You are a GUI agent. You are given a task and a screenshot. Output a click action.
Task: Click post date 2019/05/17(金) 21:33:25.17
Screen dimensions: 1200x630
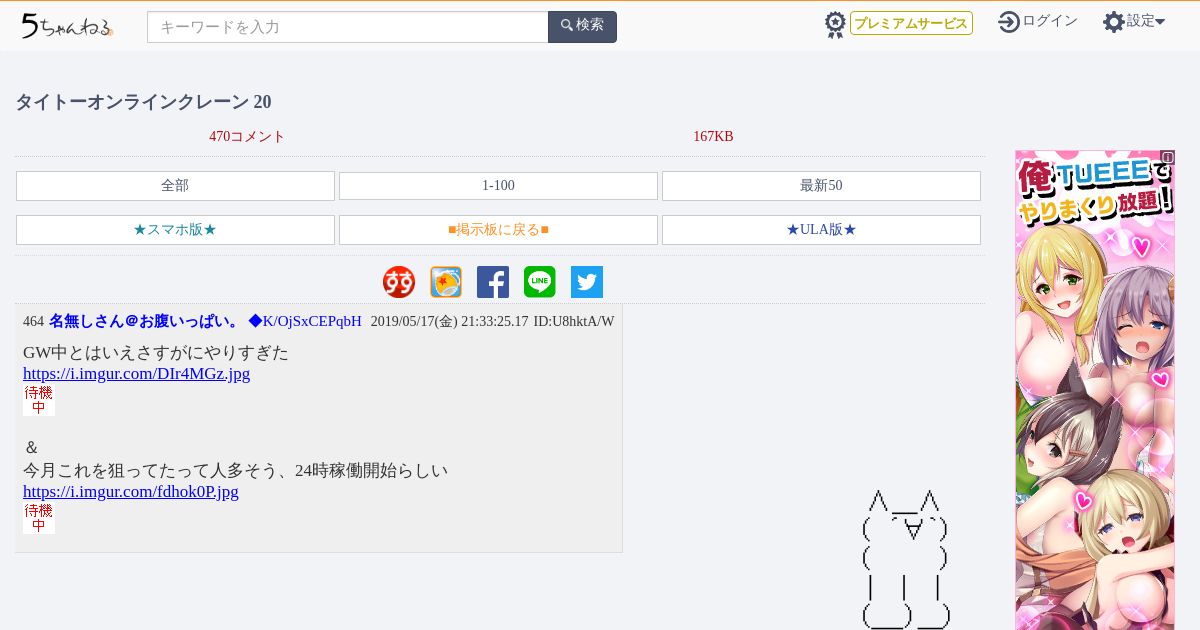tap(449, 322)
